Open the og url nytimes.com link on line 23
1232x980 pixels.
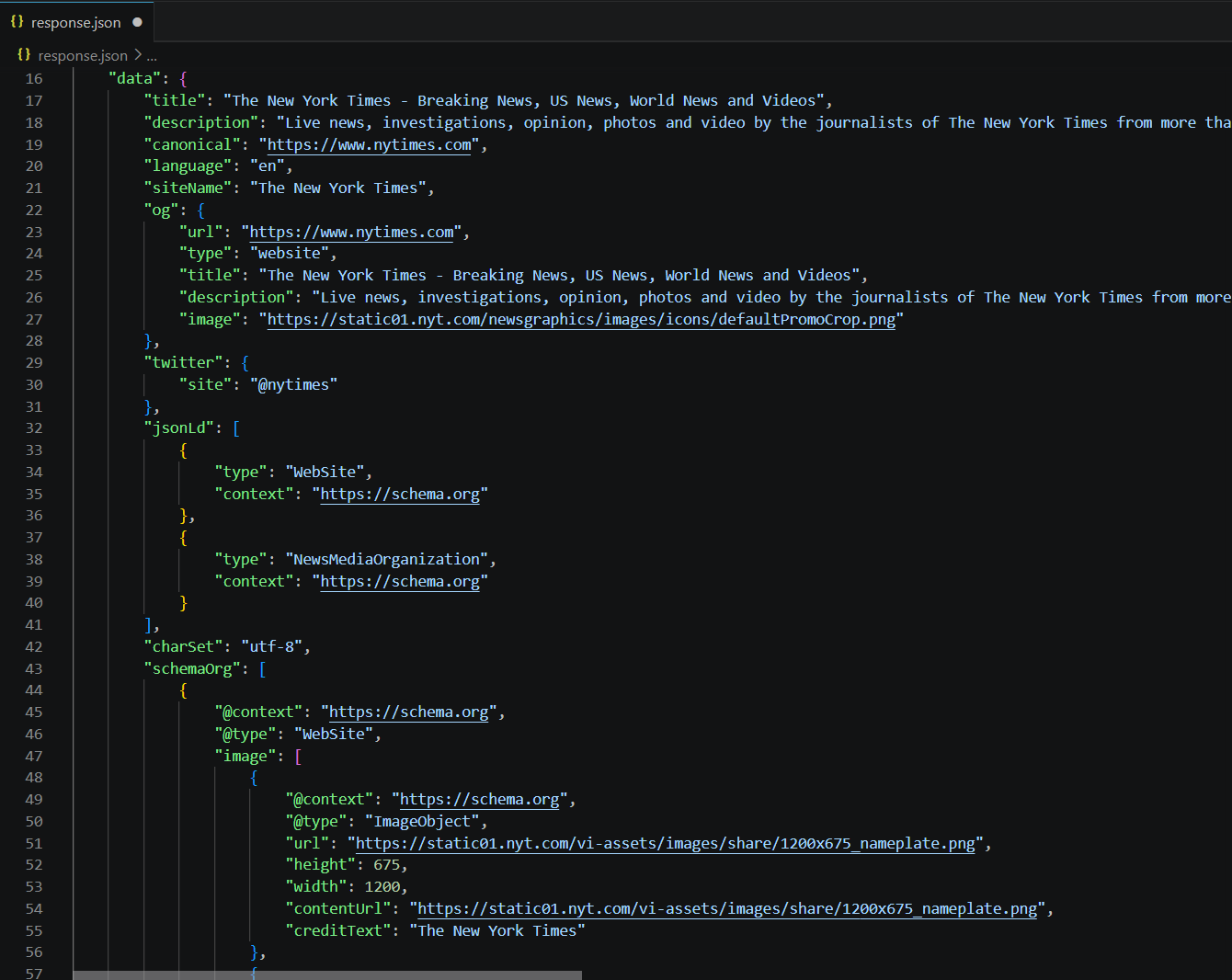click(352, 232)
